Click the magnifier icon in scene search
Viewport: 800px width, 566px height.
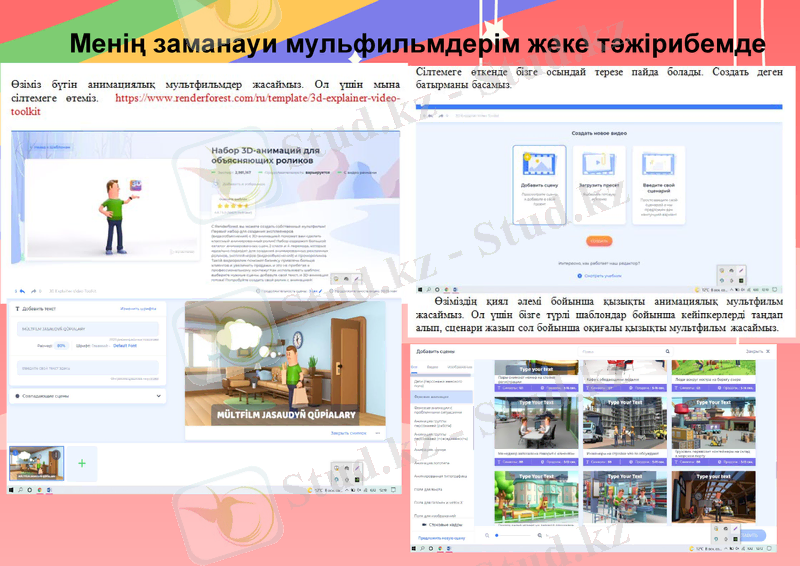(667, 352)
